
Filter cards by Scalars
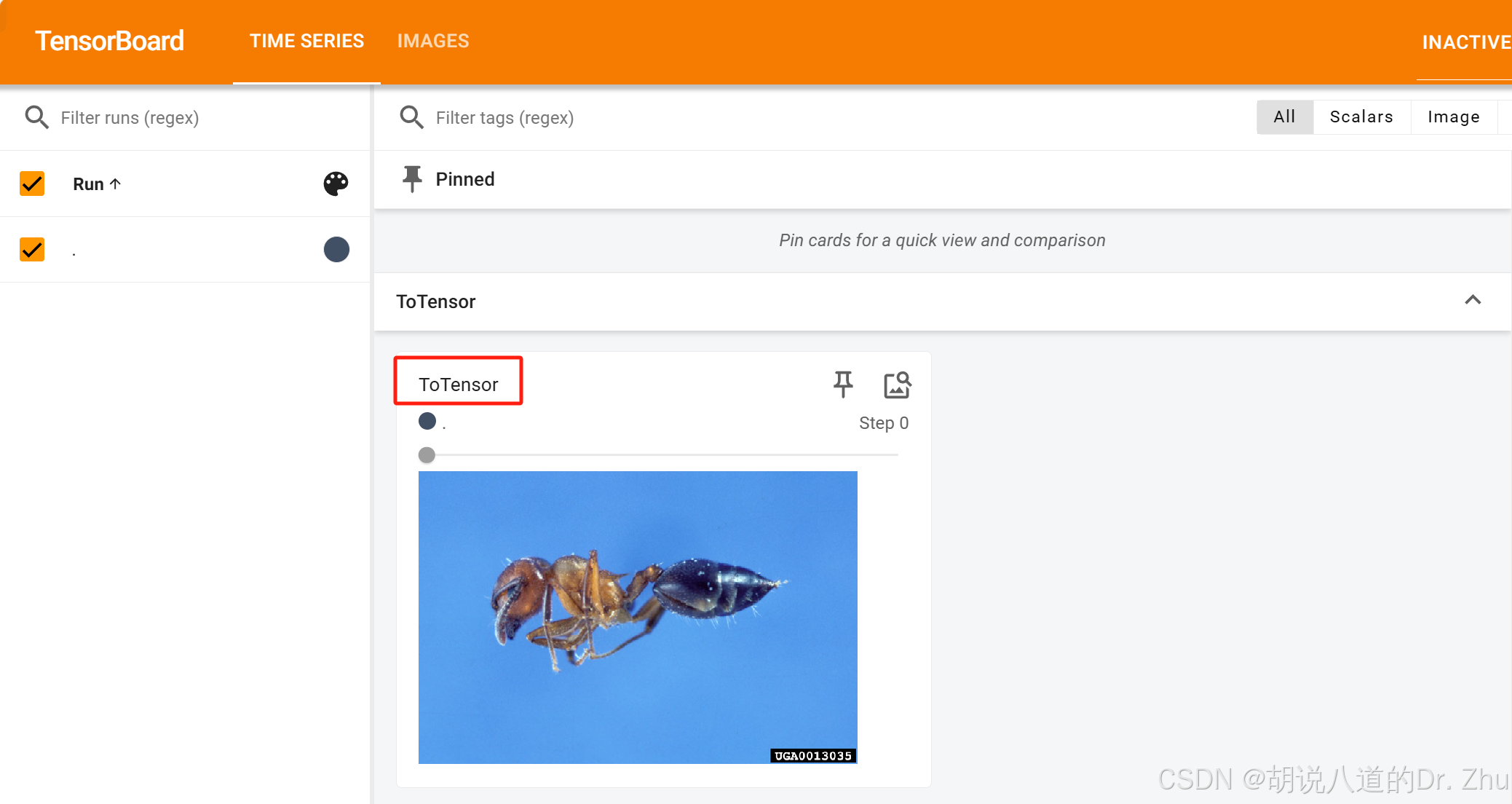click(1361, 117)
